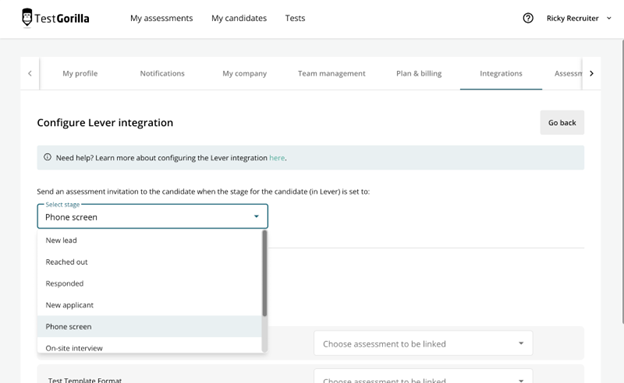
Task: Open the help question mark icon
Action: tap(528, 18)
